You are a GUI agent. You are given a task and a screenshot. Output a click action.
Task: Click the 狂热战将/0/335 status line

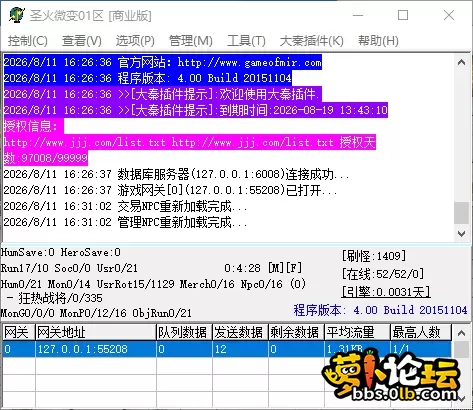[x=55, y=298]
